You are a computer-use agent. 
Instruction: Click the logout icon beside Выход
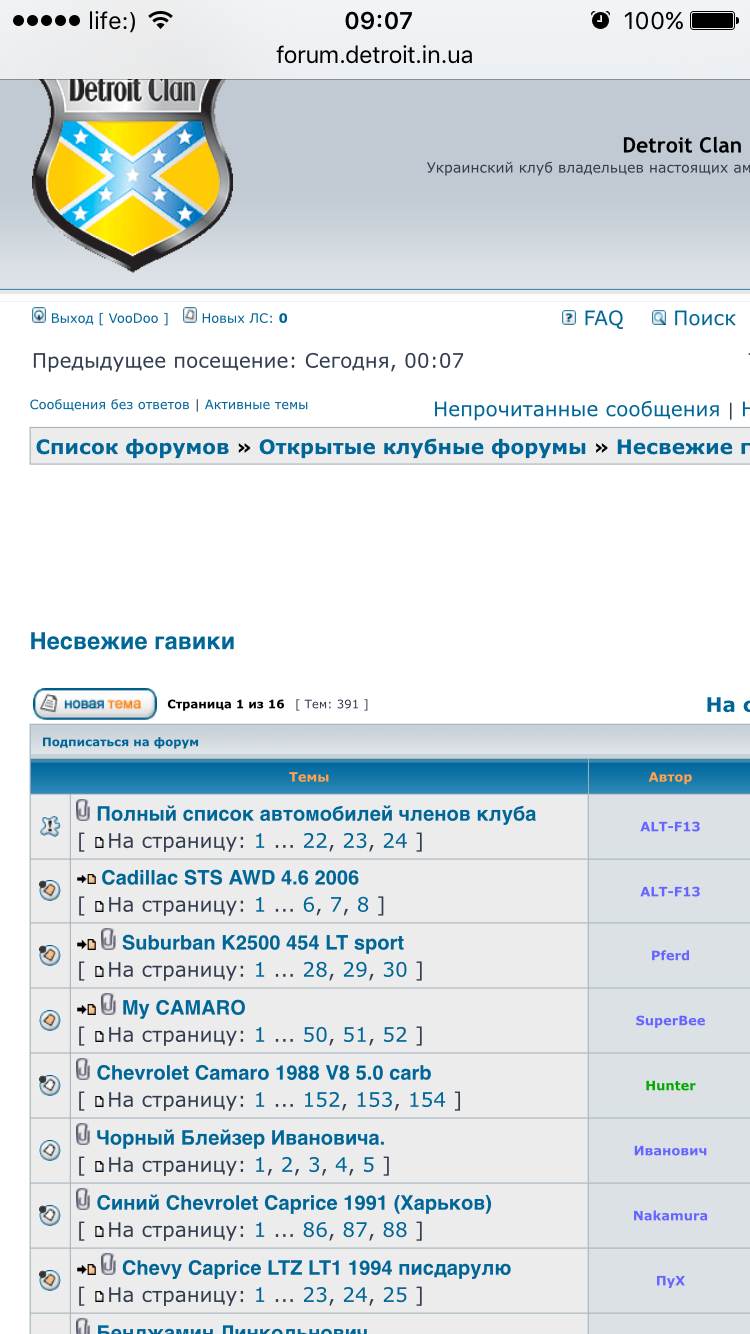pos(39,316)
